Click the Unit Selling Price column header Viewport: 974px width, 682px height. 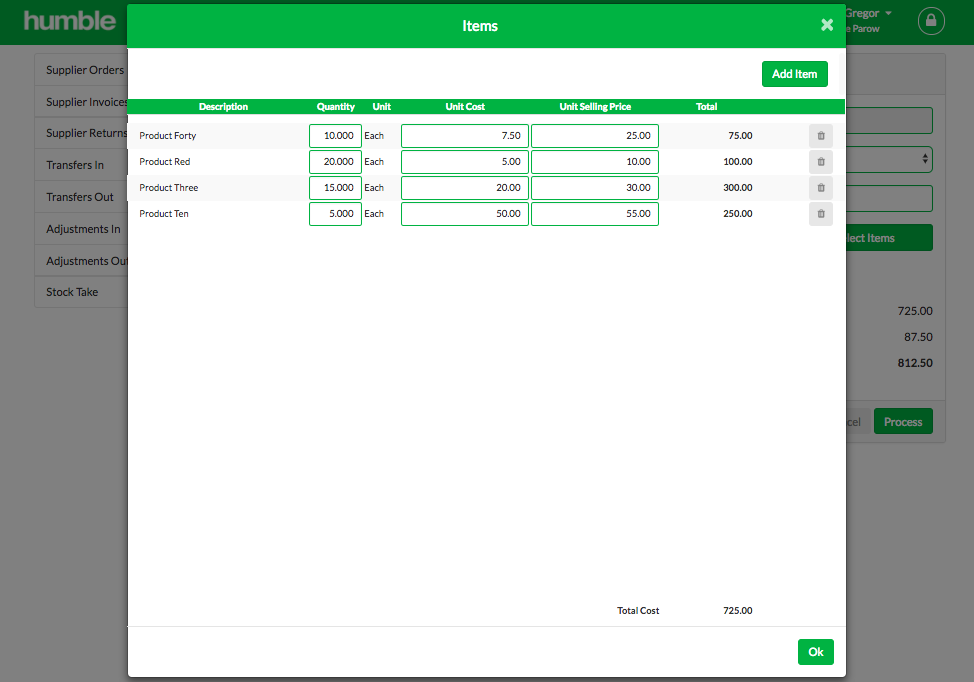coord(595,107)
